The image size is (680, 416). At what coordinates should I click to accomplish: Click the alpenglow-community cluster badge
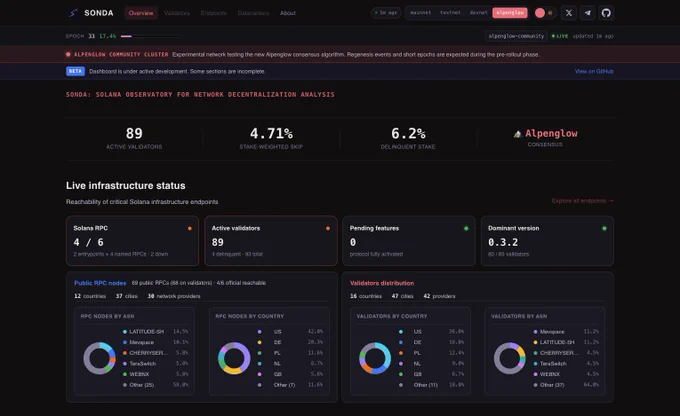pos(516,36)
